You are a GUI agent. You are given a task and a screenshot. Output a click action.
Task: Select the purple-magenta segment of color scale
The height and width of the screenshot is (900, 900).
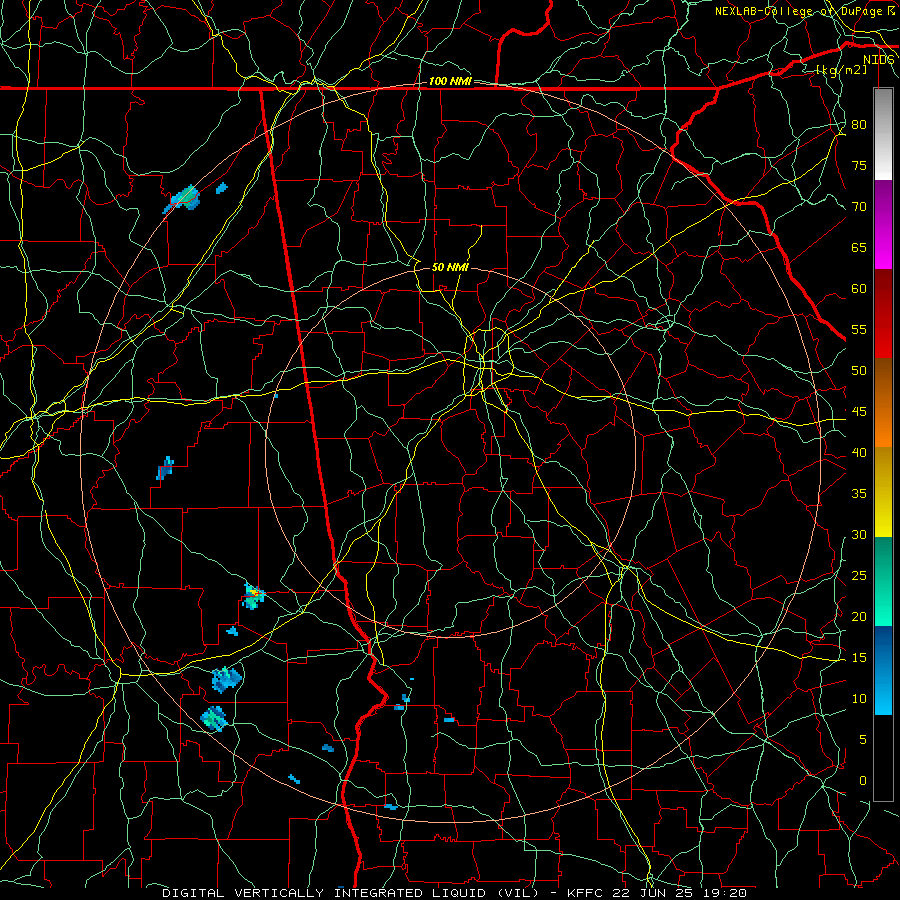tap(883, 225)
